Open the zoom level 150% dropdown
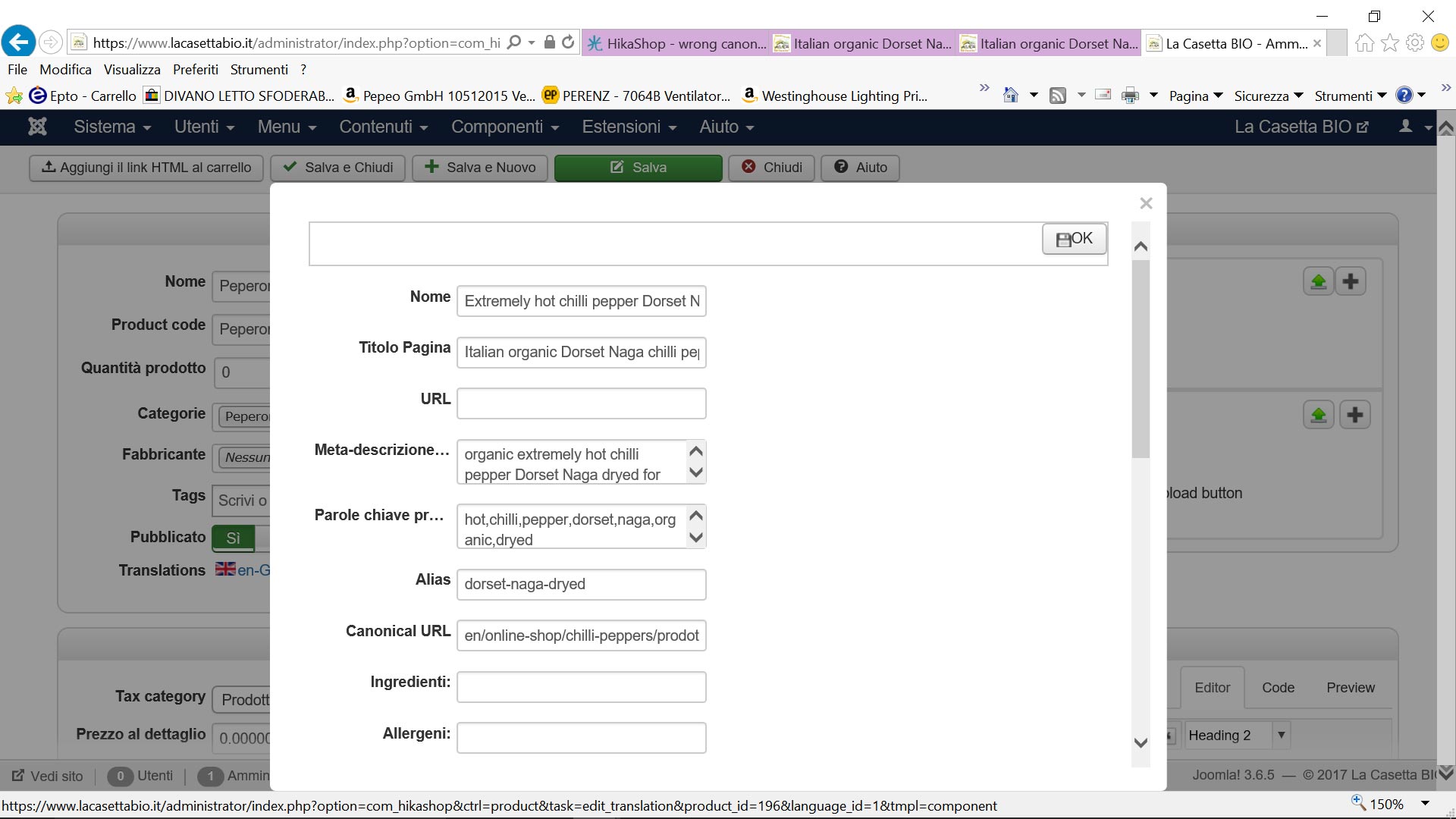Image resolution: width=1456 pixels, height=819 pixels. [x=1424, y=804]
